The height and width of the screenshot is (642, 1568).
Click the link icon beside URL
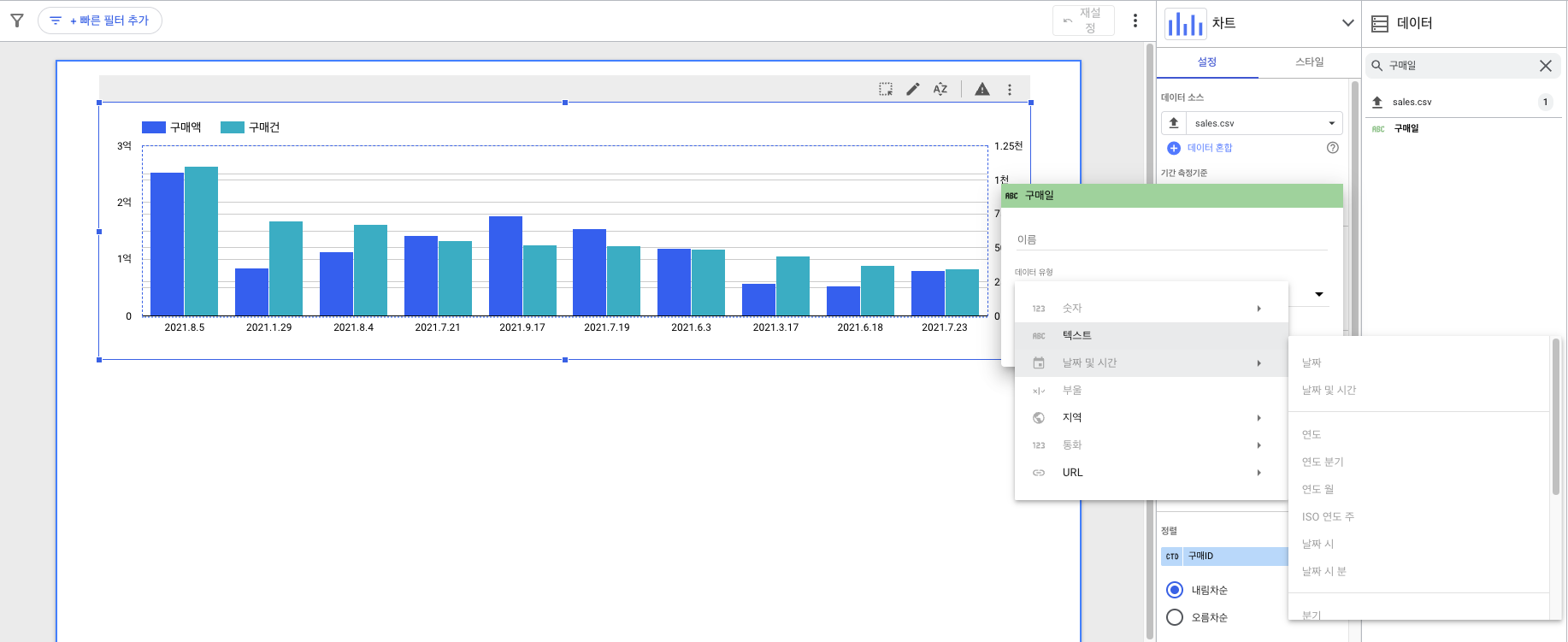[x=1039, y=473]
